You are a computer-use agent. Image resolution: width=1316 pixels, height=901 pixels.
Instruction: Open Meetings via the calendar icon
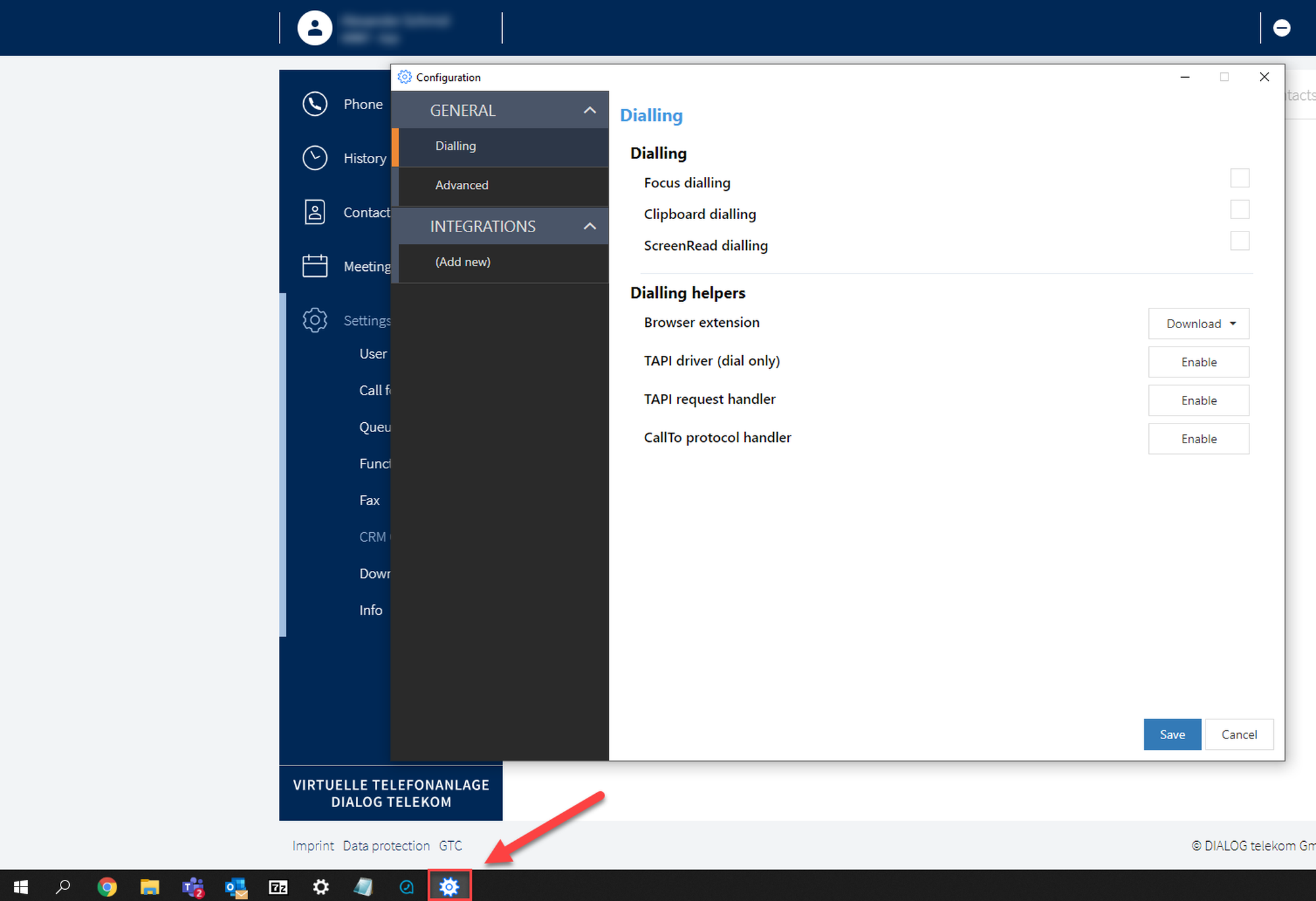[x=315, y=266]
